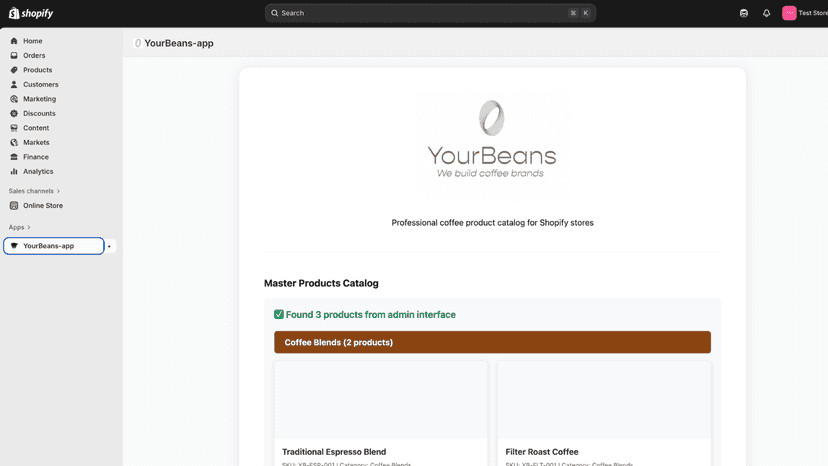Click Traditional Espresso Blend product image
Image resolution: width=828 pixels, height=466 pixels.
click(x=381, y=400)
